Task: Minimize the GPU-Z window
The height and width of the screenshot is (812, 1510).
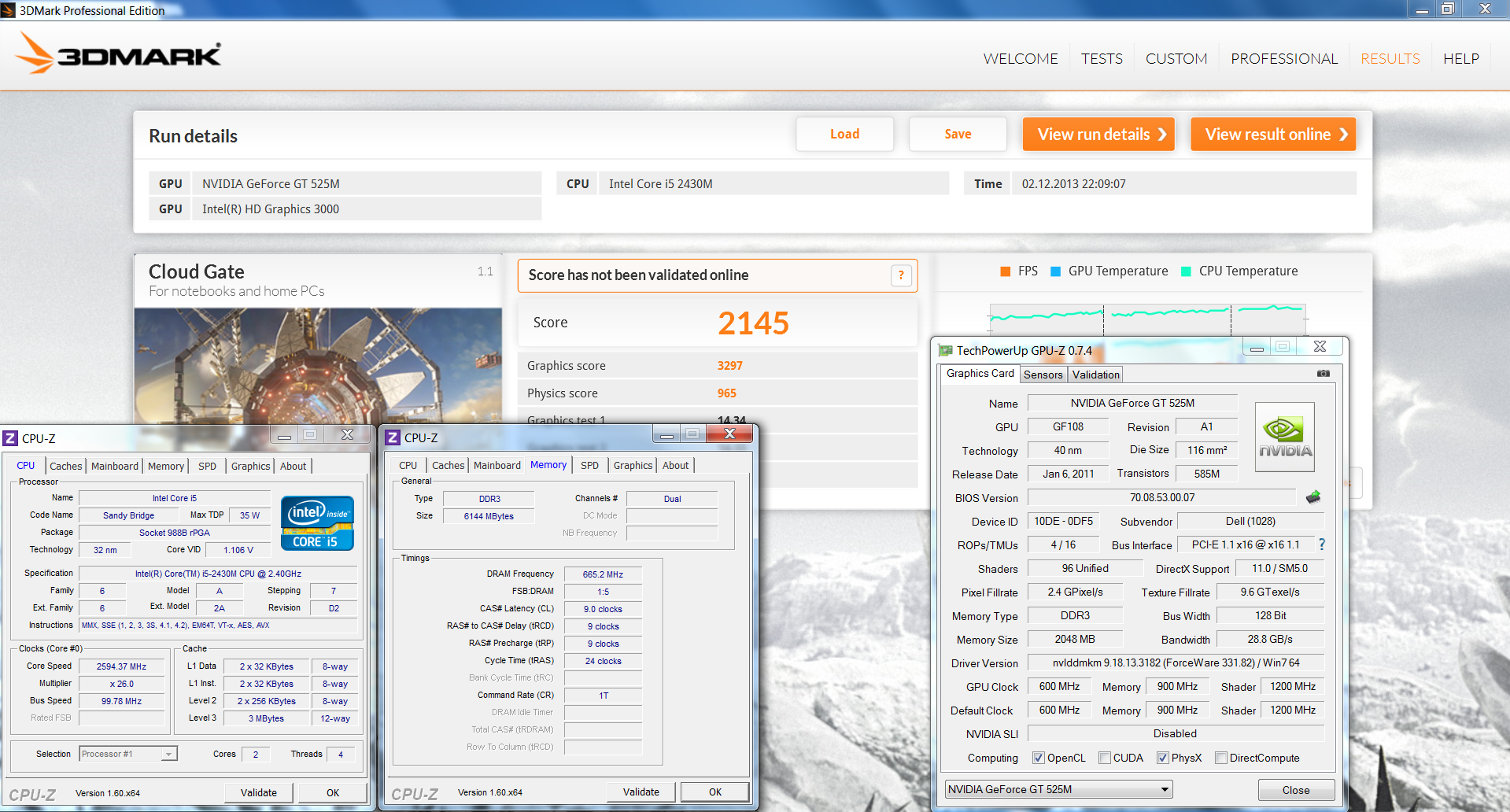Action: [1257, 348]
